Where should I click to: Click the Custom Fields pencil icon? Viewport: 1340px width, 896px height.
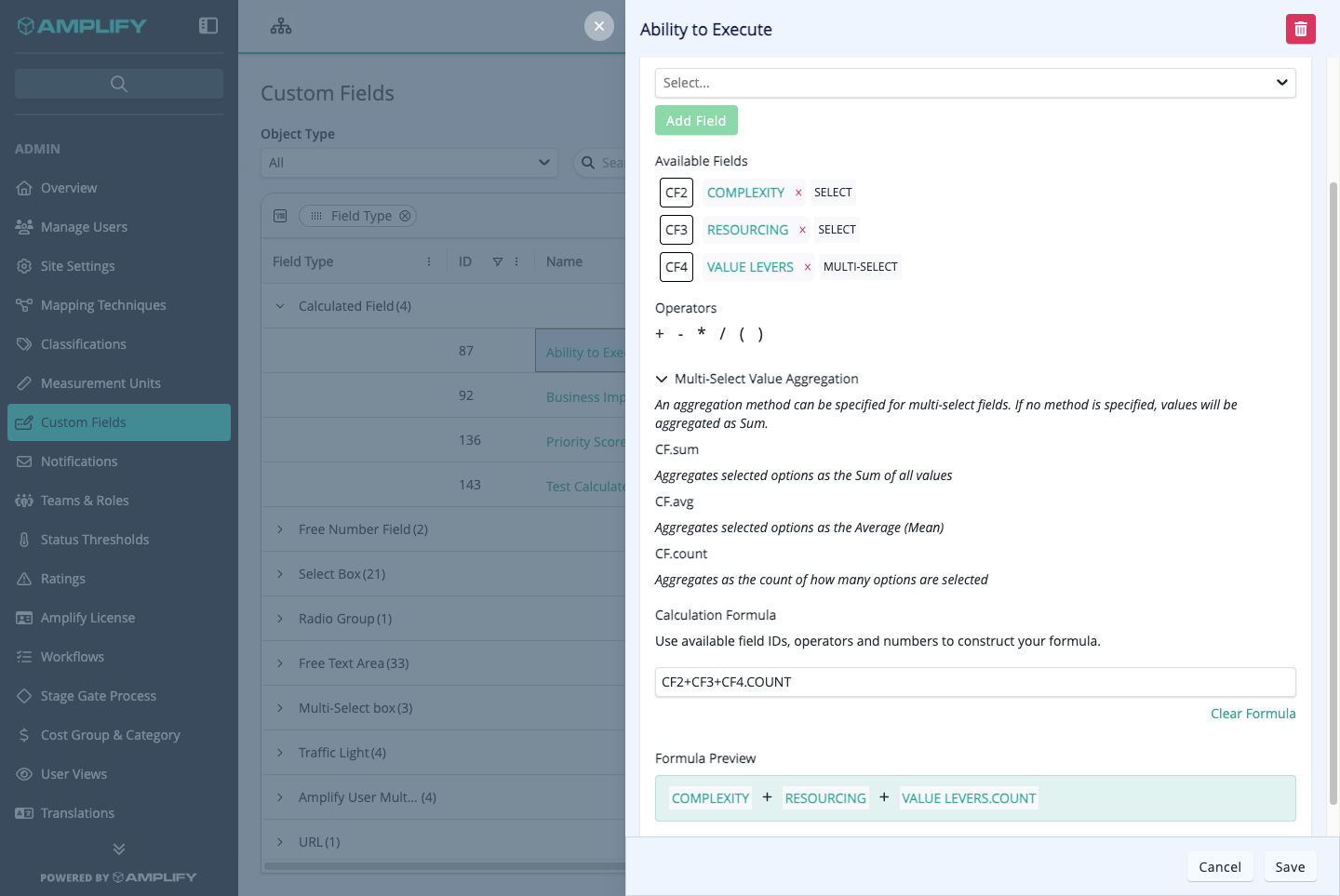pyautogui.click(x=24, y=422)
